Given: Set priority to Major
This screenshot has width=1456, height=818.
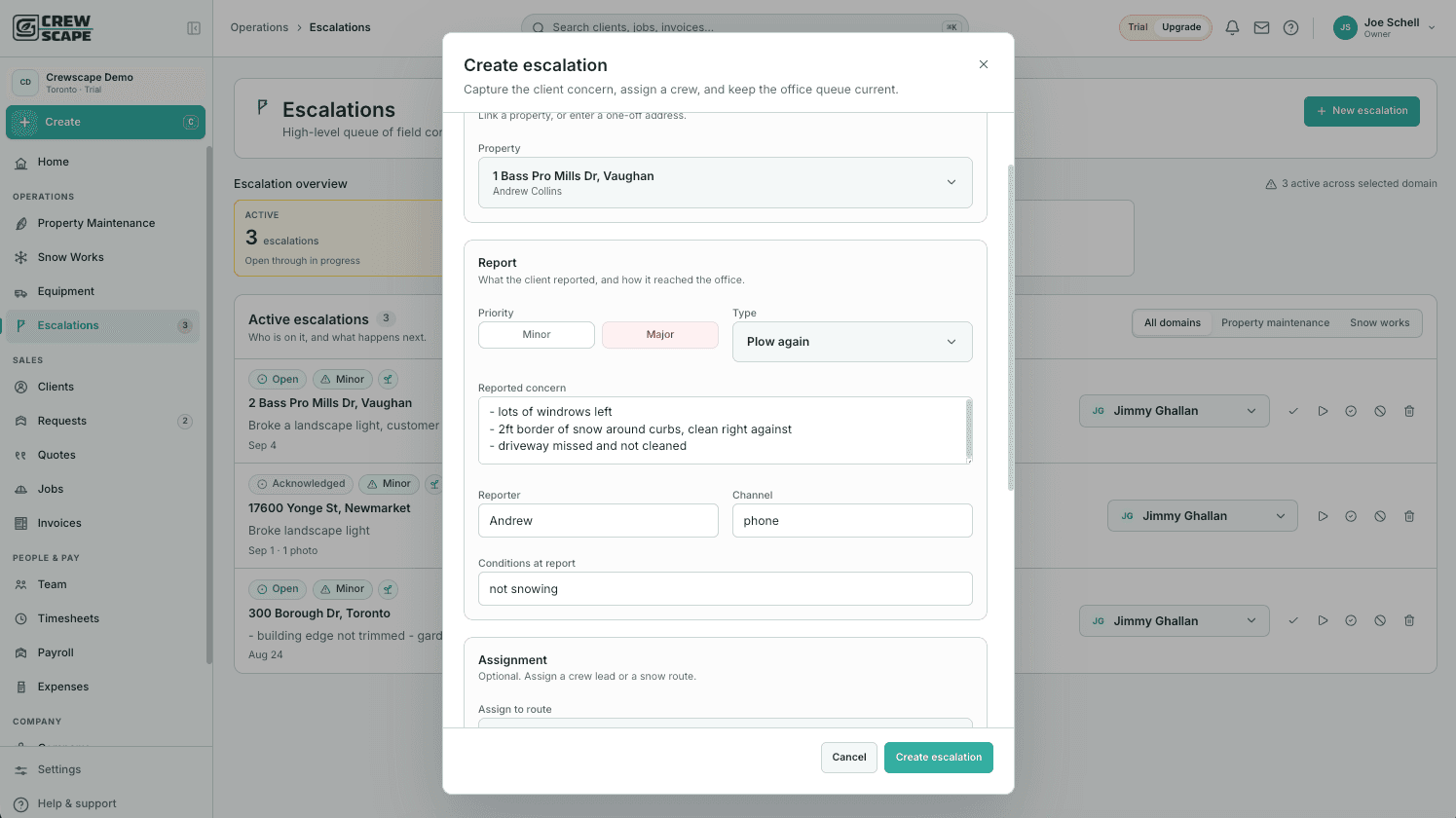Looking at the screenshot, I should click(660, 335).
